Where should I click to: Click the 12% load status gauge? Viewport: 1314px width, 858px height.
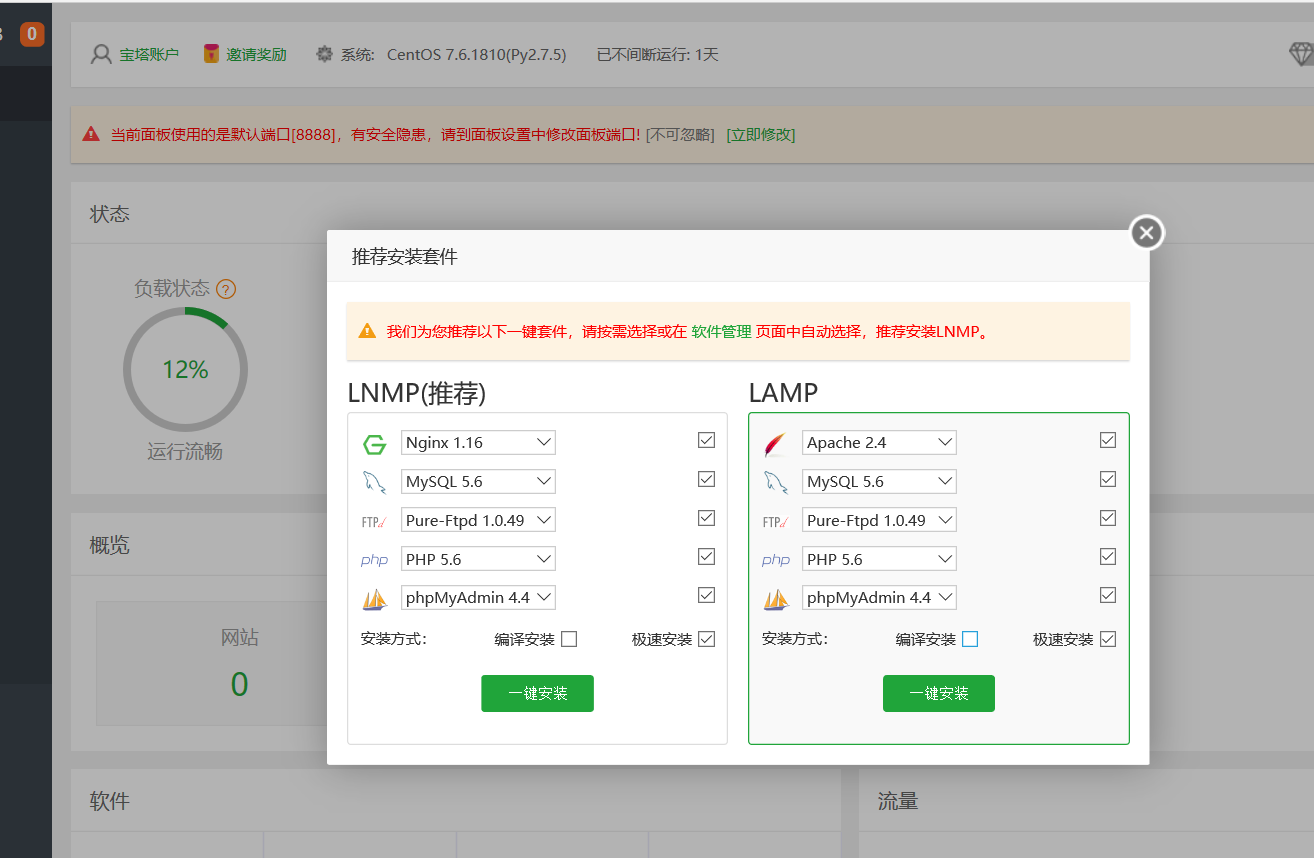(185, 369)
